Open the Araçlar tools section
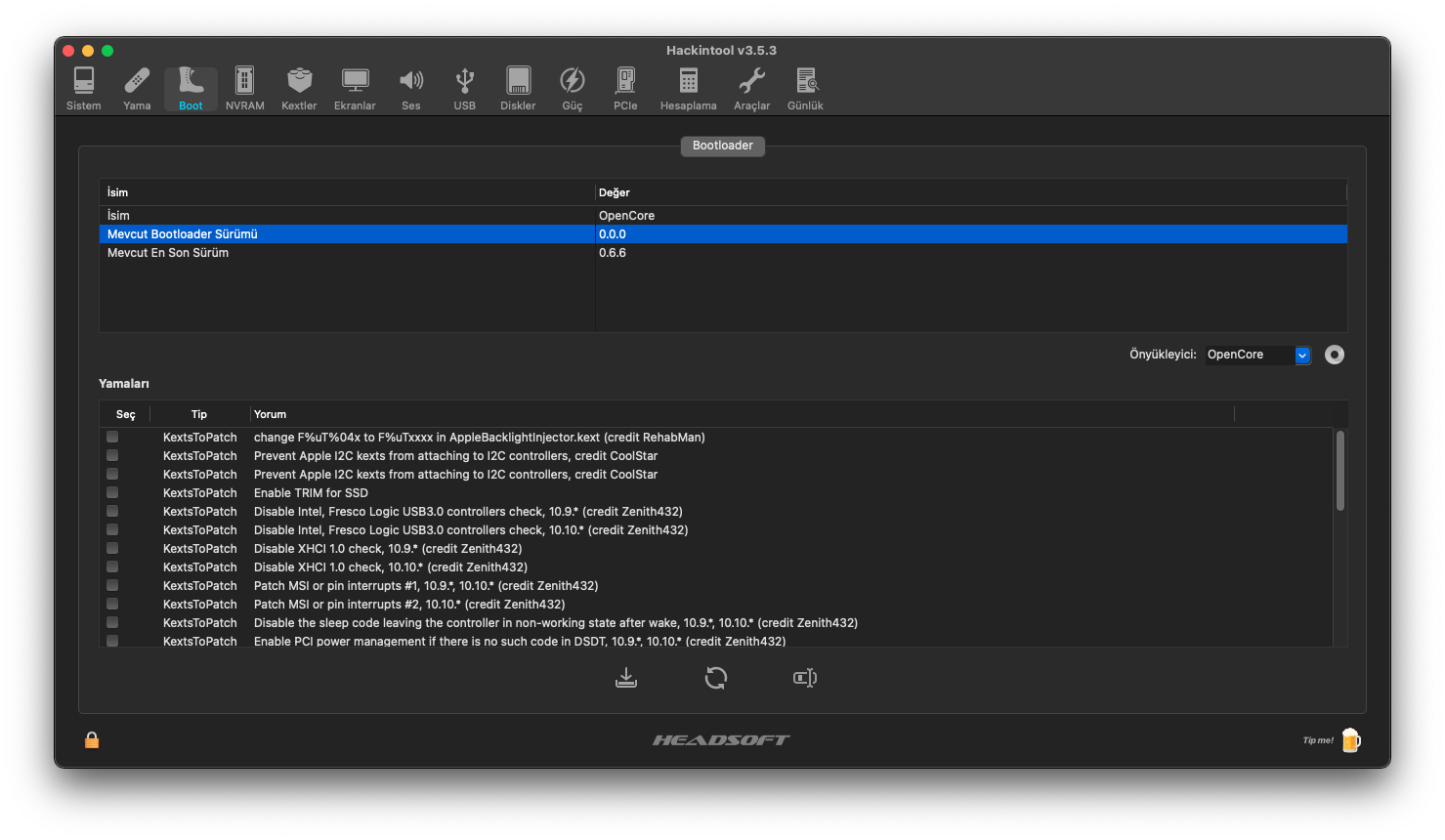 point(752,89)
